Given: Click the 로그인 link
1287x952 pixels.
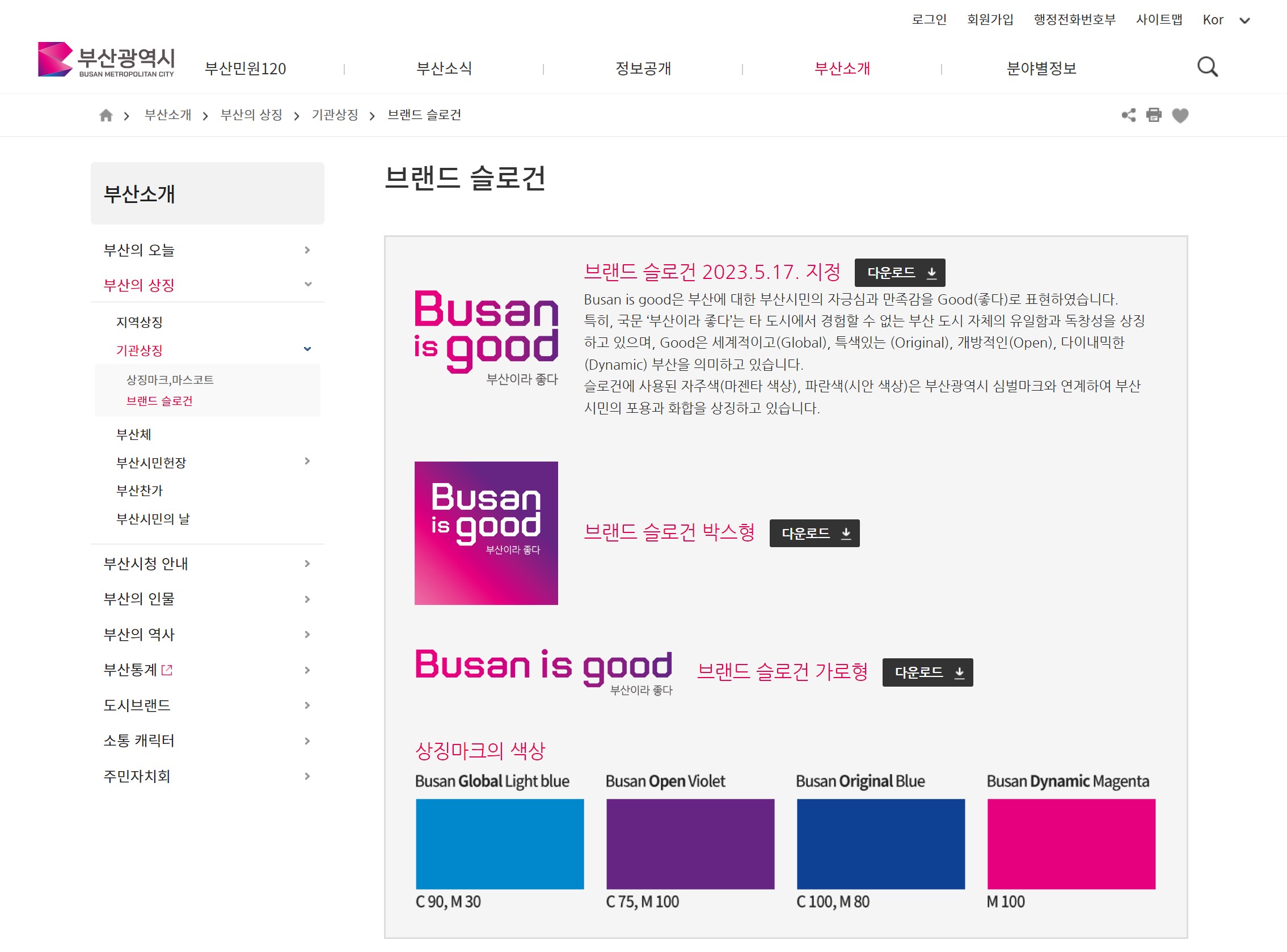Looking at the screenshot, I should pos(929,20).
